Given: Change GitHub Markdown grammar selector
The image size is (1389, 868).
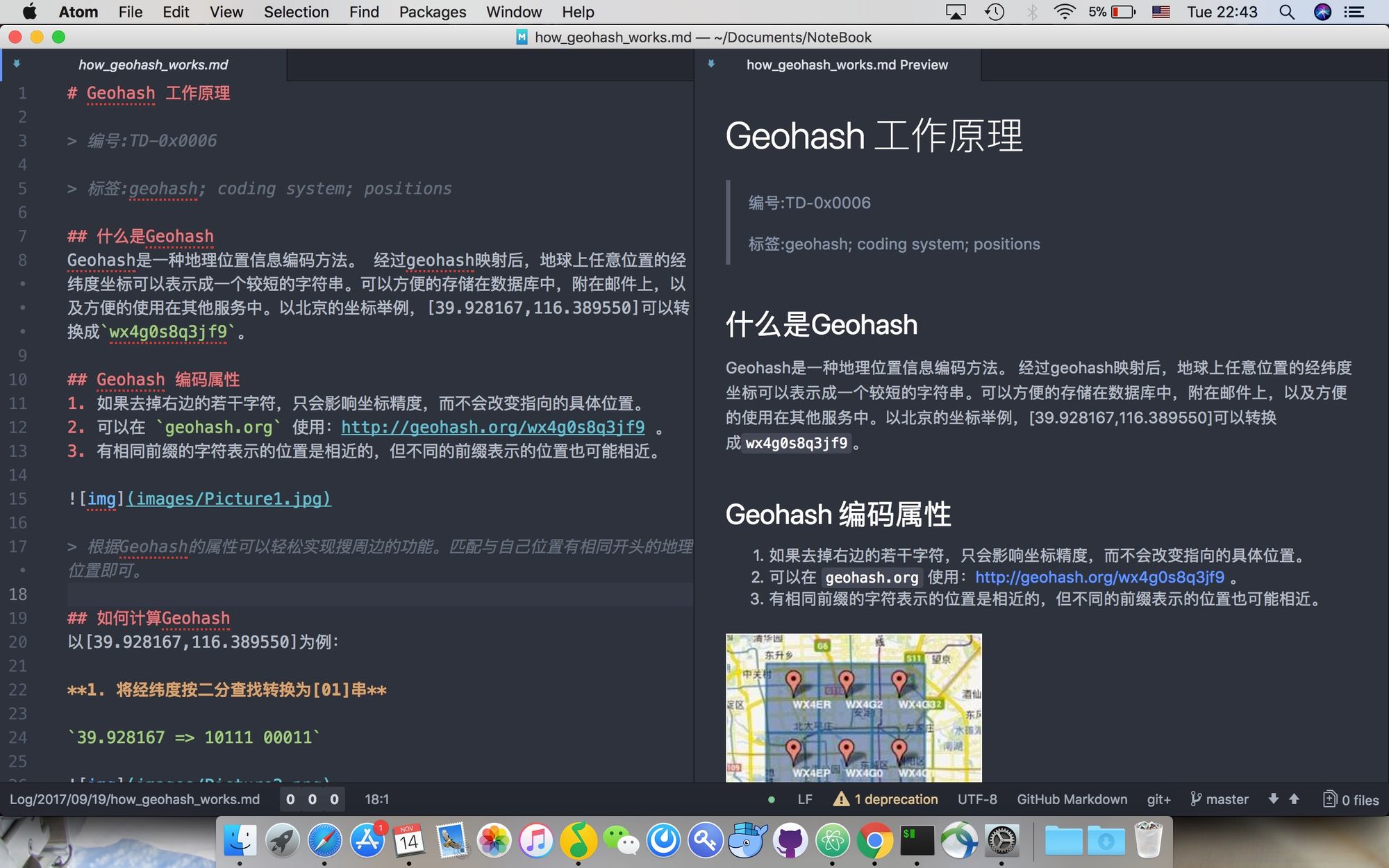Looking at the screenshot, I should pos(1072,800).
